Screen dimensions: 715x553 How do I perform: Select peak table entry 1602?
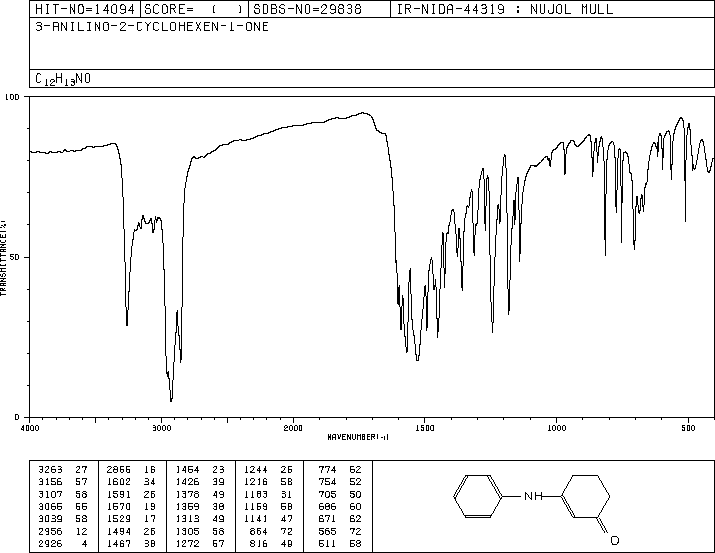(x=119, y=482)
